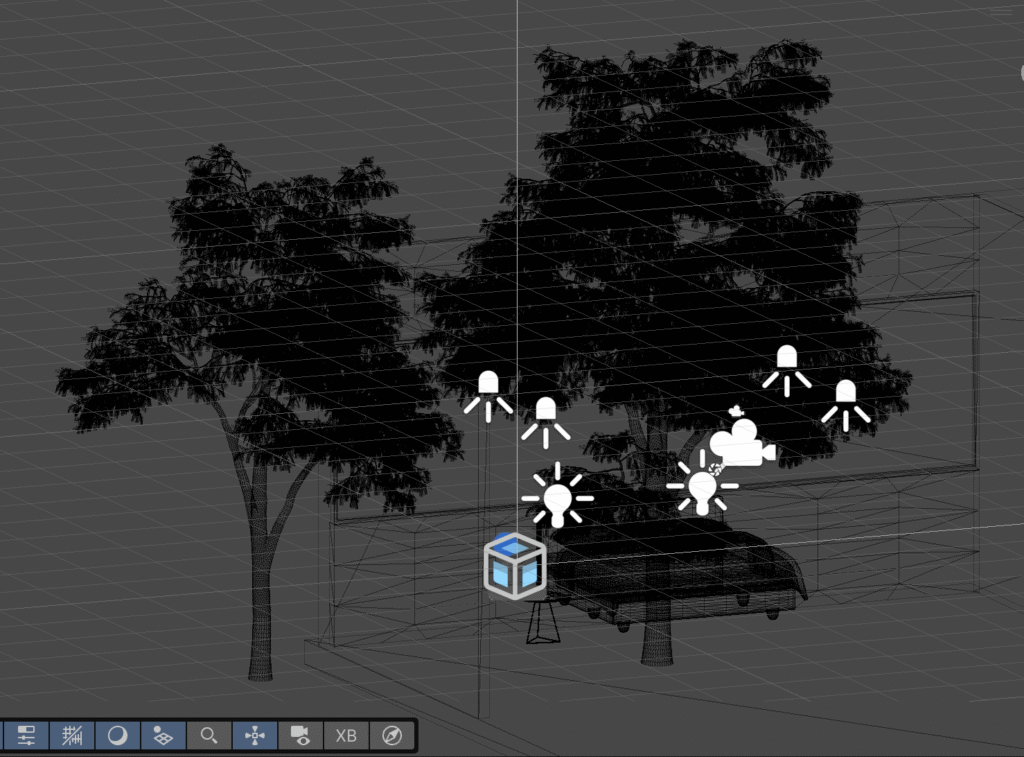Select the second spot light from the left

[545, 417]
